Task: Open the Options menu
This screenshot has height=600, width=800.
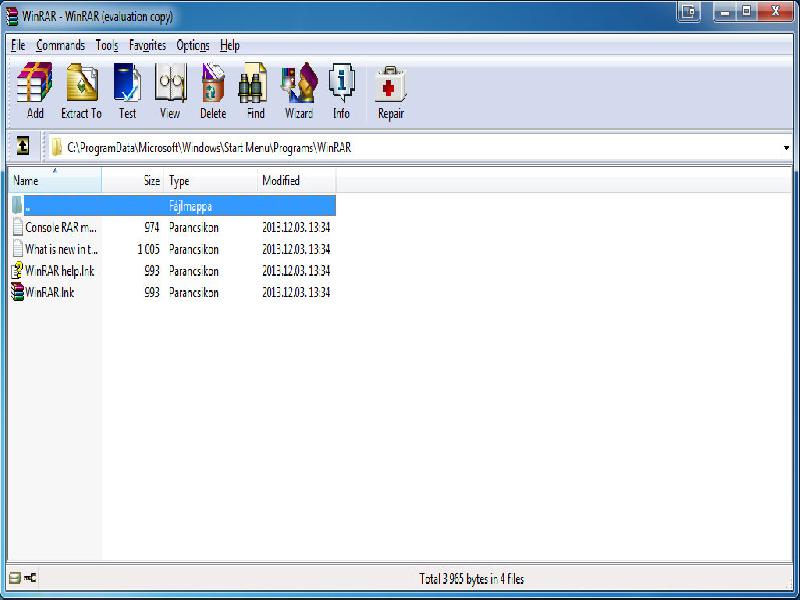Action: [193, 45]
